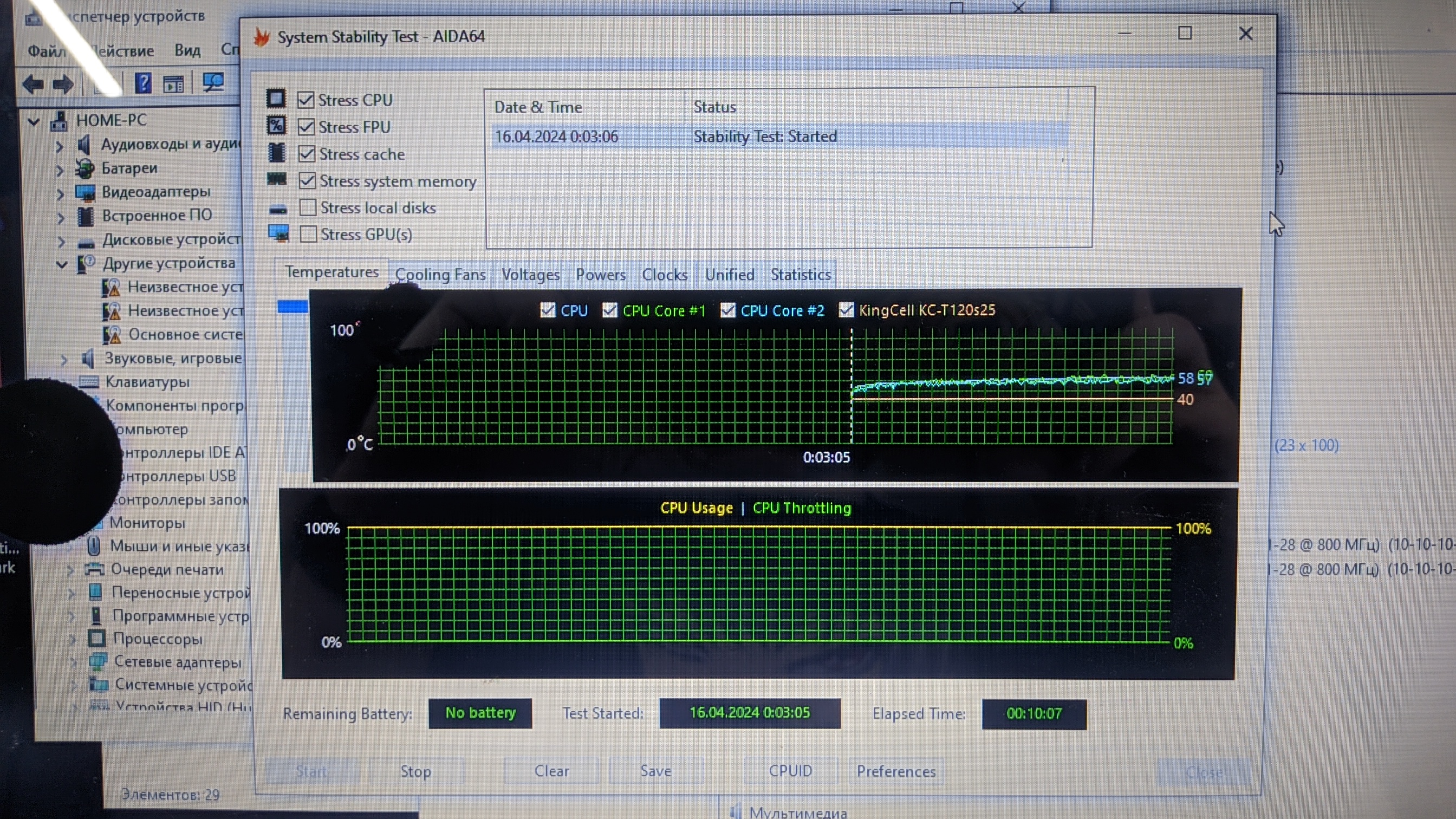Click the Stress local disks drive icon
The image size is (1456, 819).
point(278,210)
